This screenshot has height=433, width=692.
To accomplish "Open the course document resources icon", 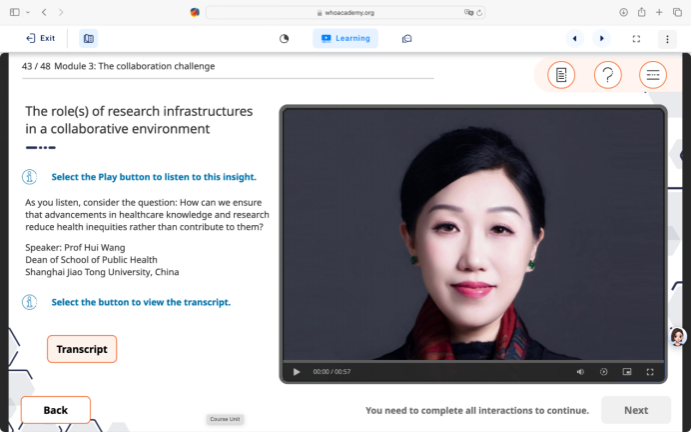I will [561, 75].
